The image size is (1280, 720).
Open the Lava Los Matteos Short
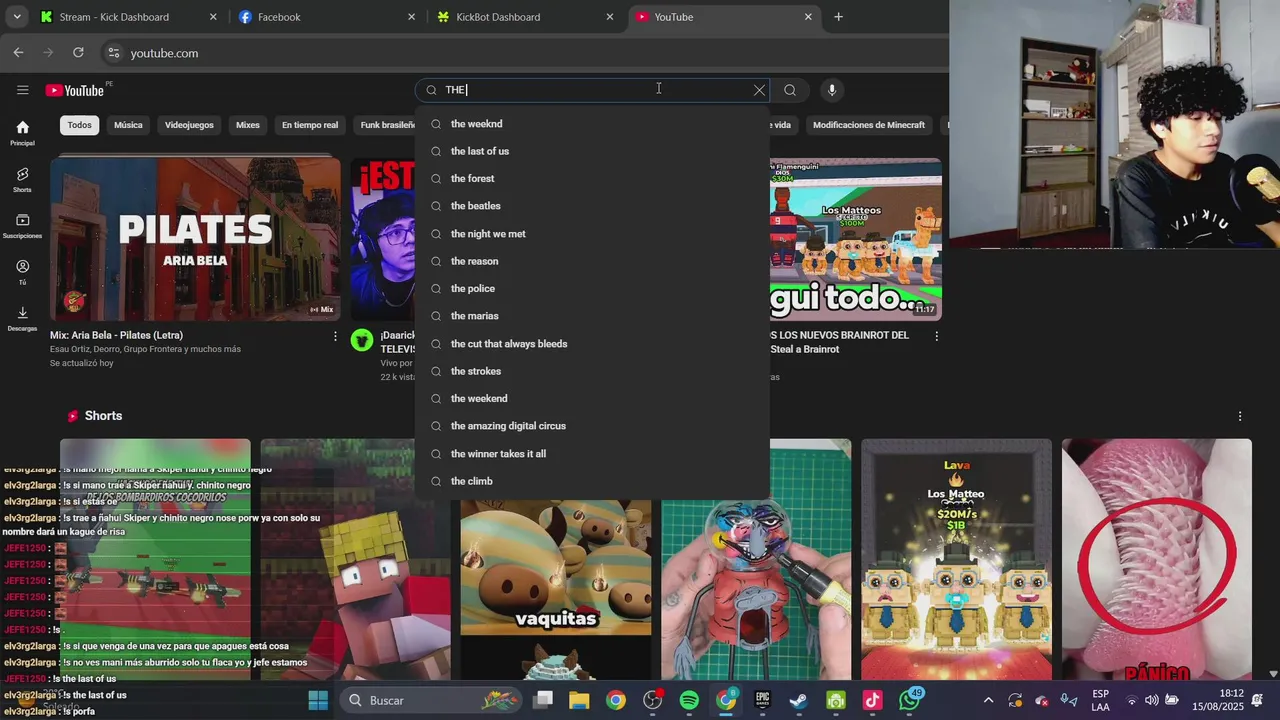956,559
